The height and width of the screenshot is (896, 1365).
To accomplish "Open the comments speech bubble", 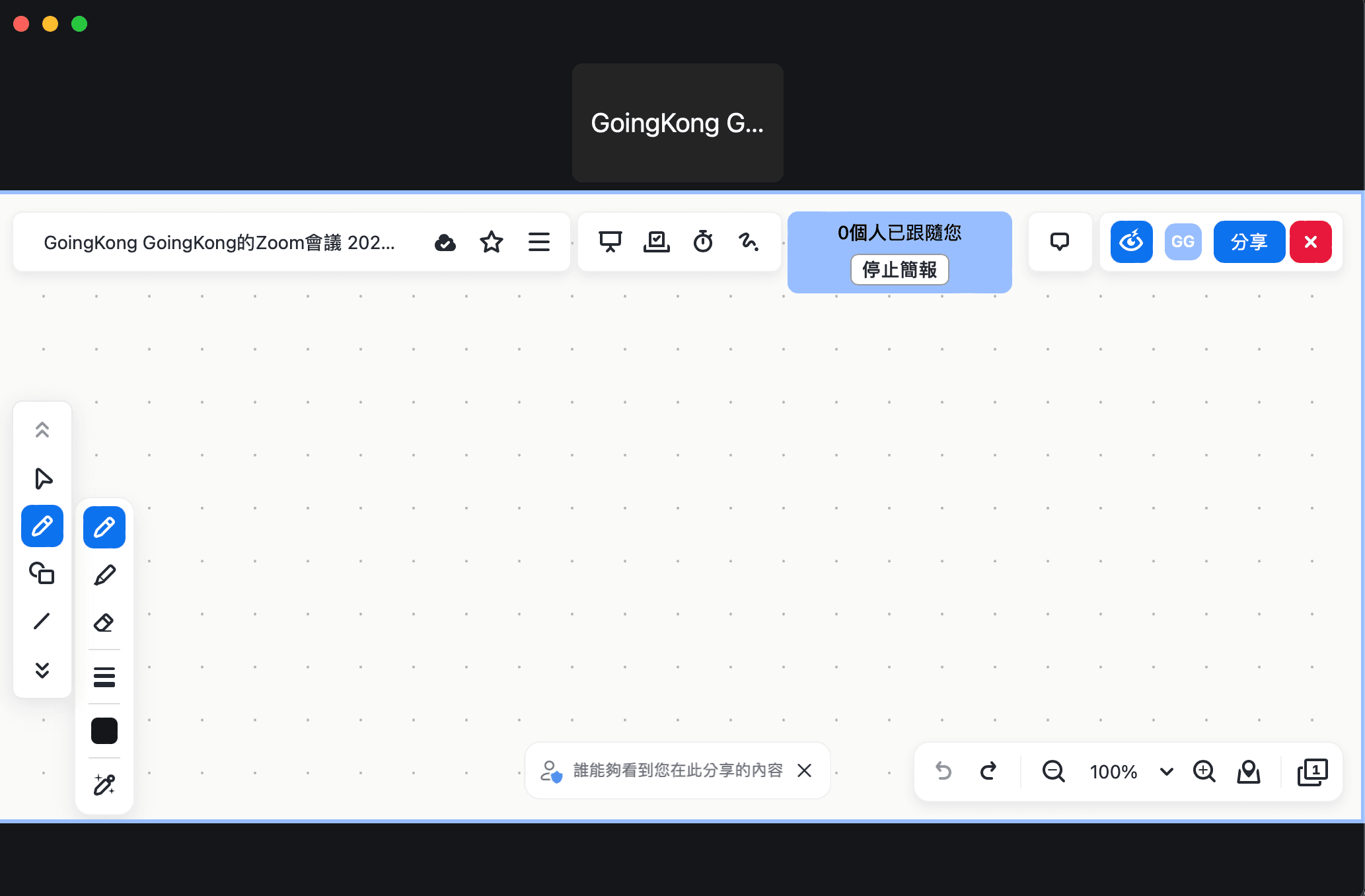I will pyautogui.click(x=1060, y=242).
